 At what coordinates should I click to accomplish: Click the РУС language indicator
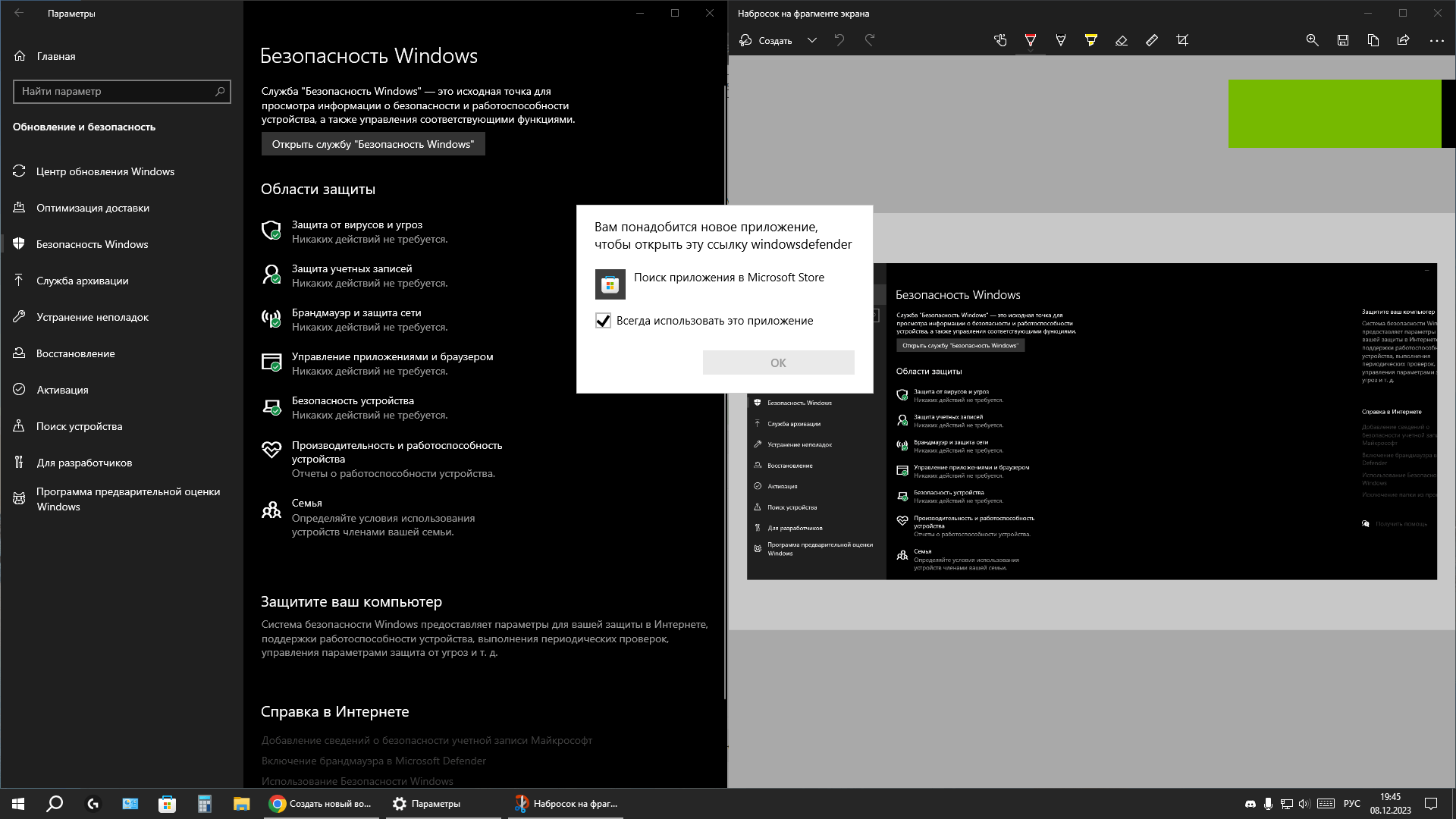pos(1352,804)
